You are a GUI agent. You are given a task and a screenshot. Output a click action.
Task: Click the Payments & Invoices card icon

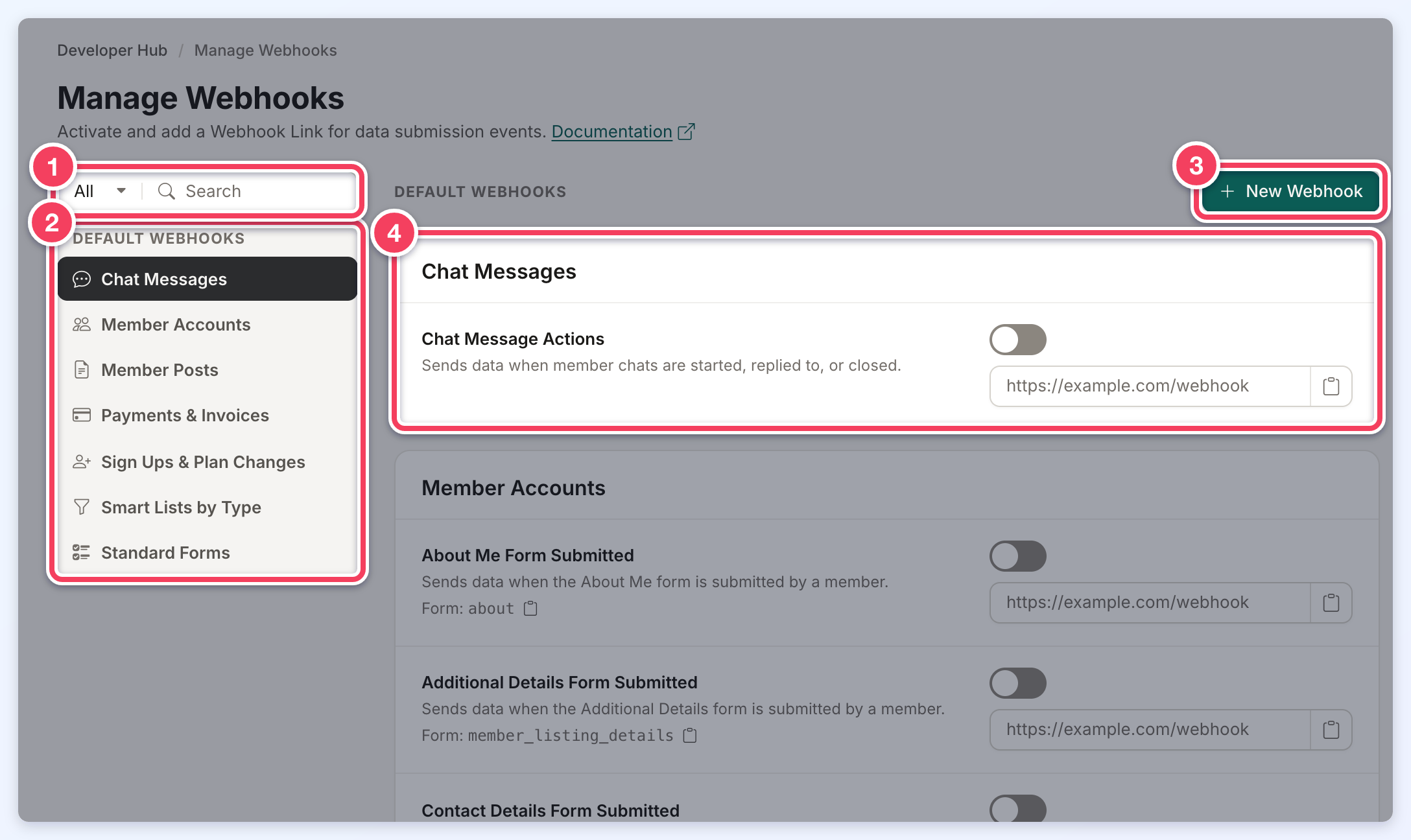point(82,415)
